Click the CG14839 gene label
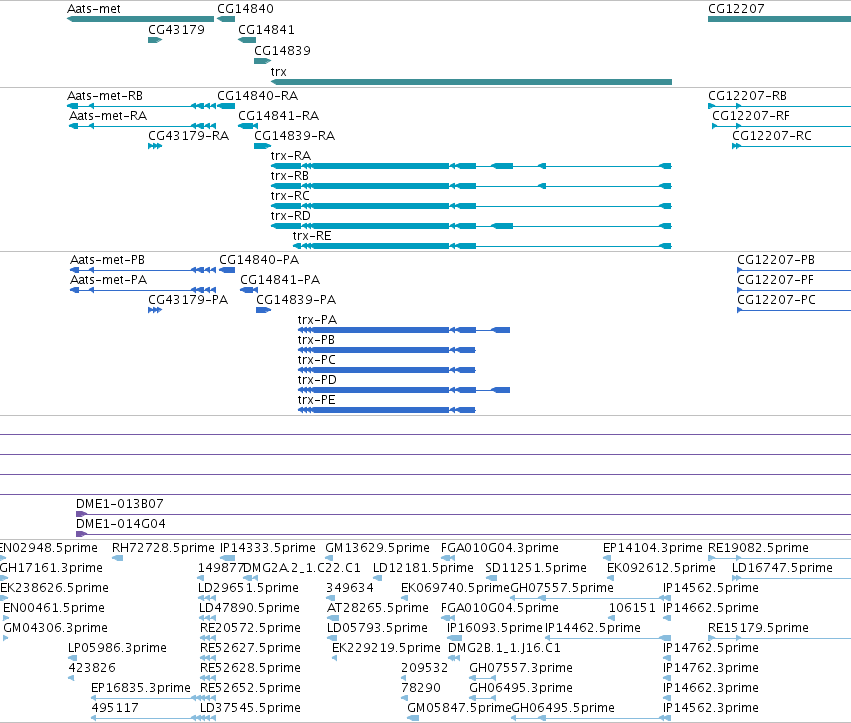 [x=282, y=50]
